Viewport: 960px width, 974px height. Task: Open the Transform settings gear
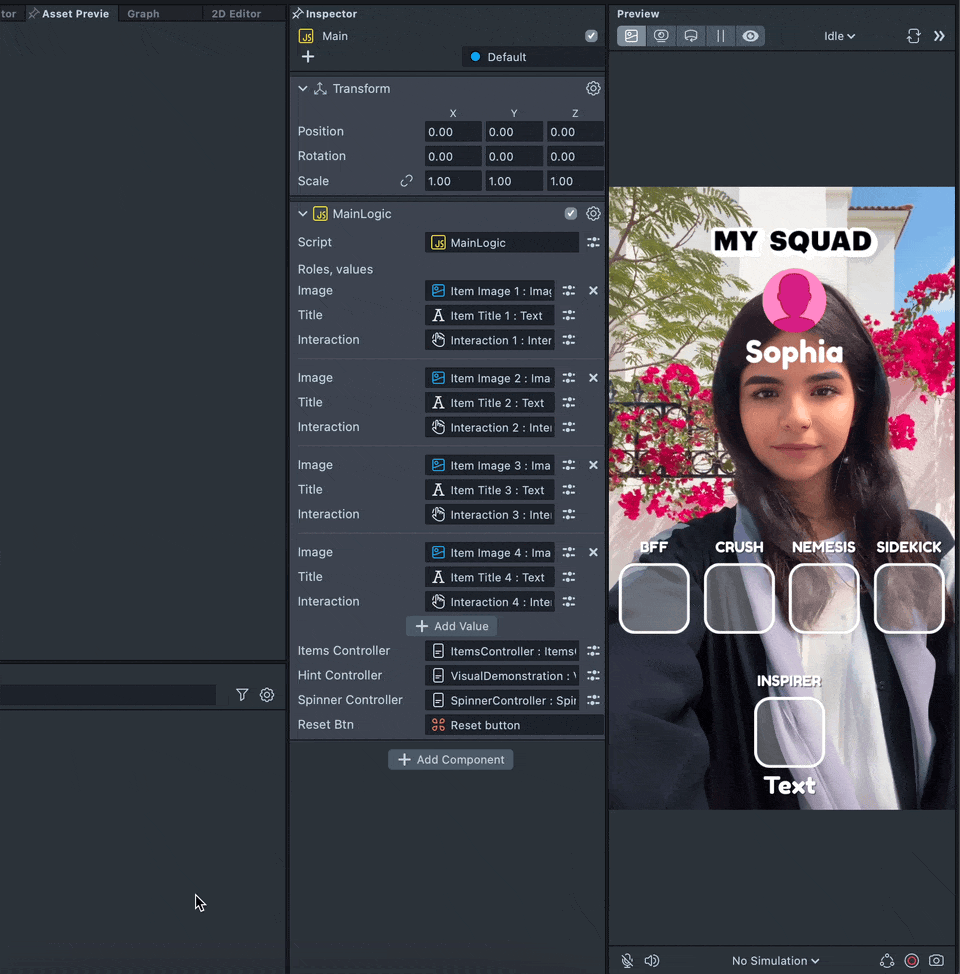pyautogui.click(x=593, y=89)
